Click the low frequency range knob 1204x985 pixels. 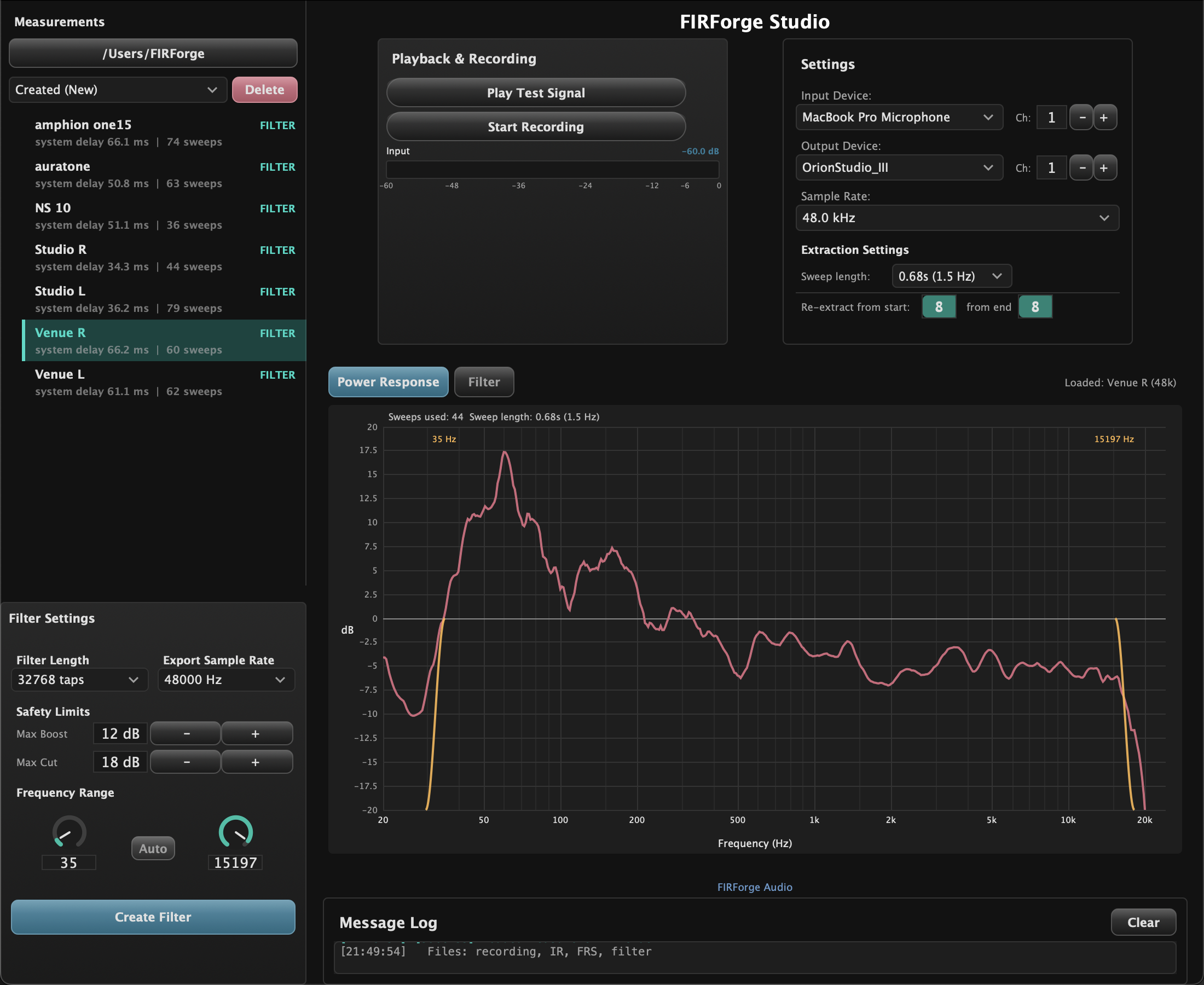(69, 832)
